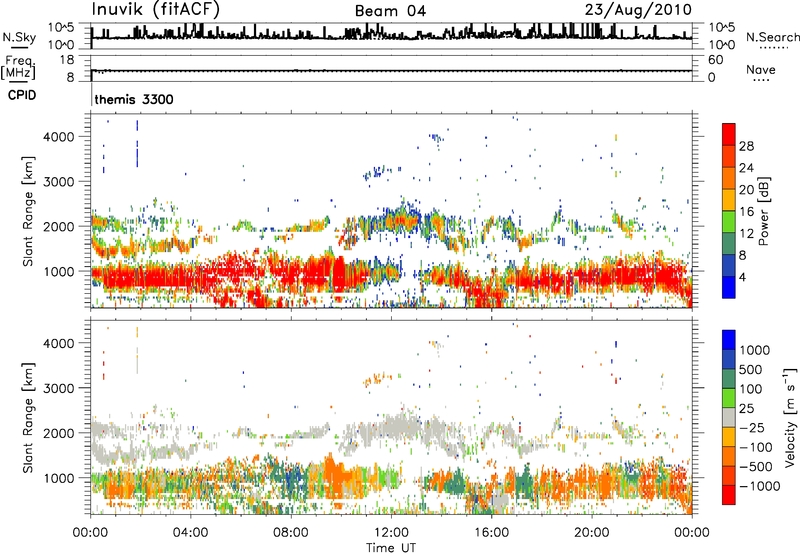Image resolution: width=800 pixels, height=554 pixels.
Task: Click the "60" tick on the Nave axis
Action: point(715,60)
